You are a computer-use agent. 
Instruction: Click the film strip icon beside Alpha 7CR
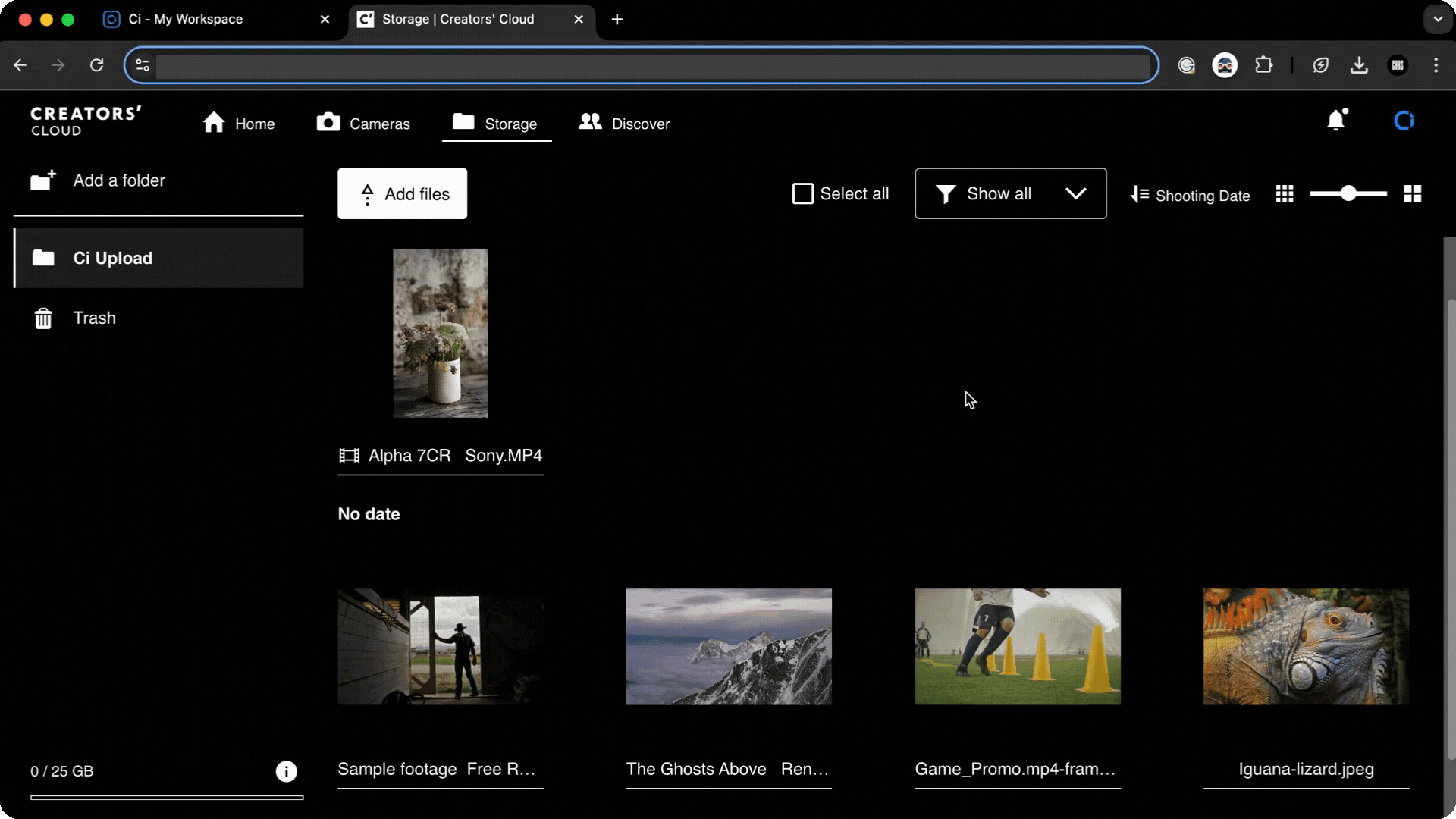click(349, 456)
